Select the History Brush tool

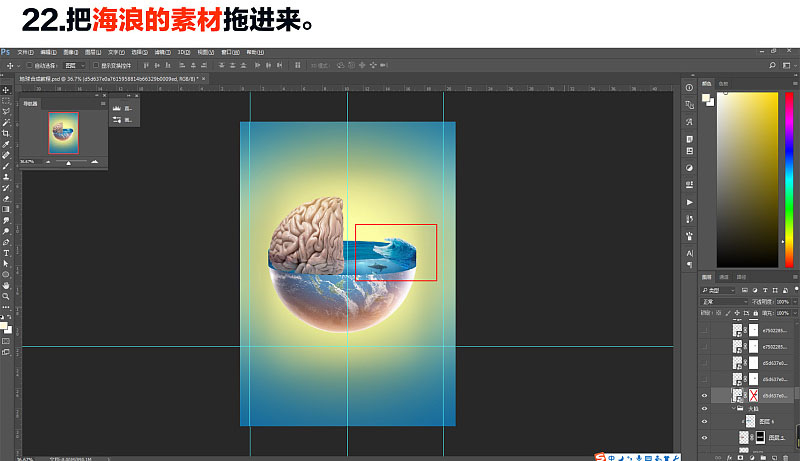(x=6, y=188)
